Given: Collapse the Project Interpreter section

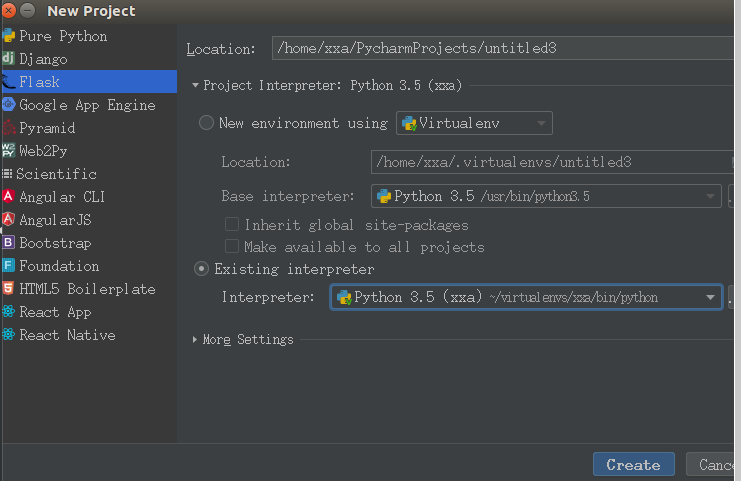Looking at the screenshot, I should 195,86.
